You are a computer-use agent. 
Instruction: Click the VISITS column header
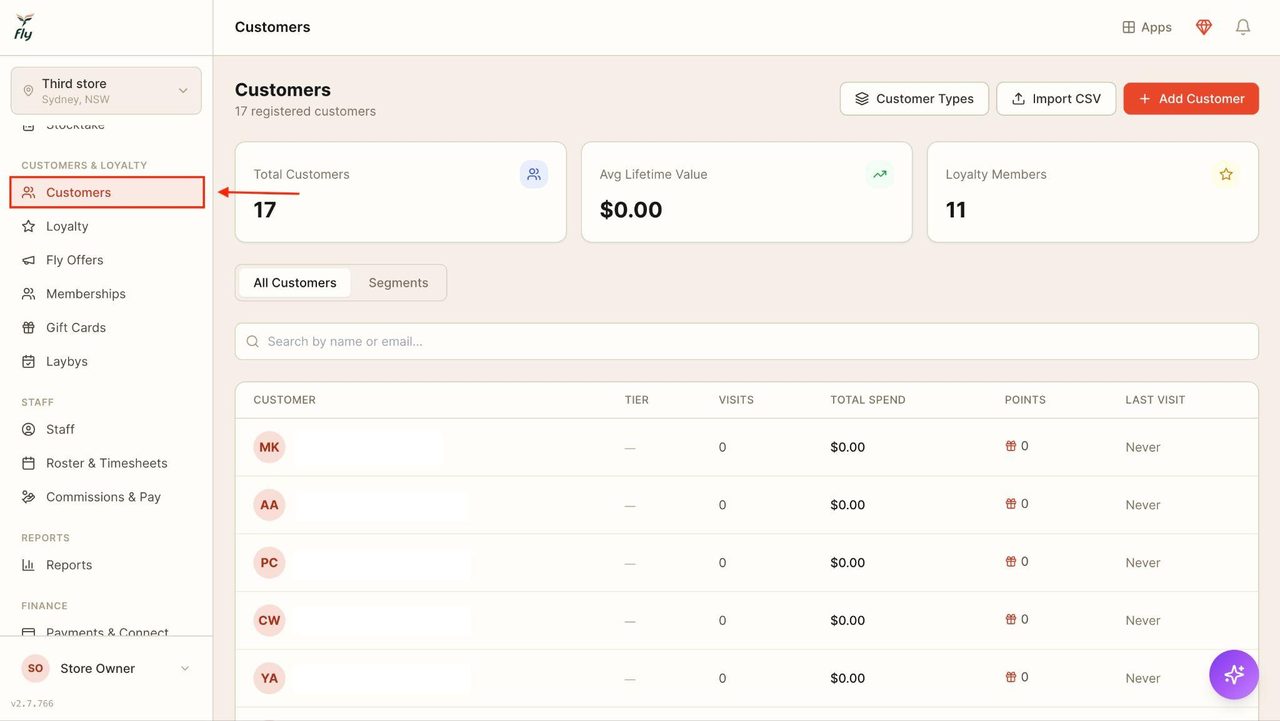pos(736,400)
